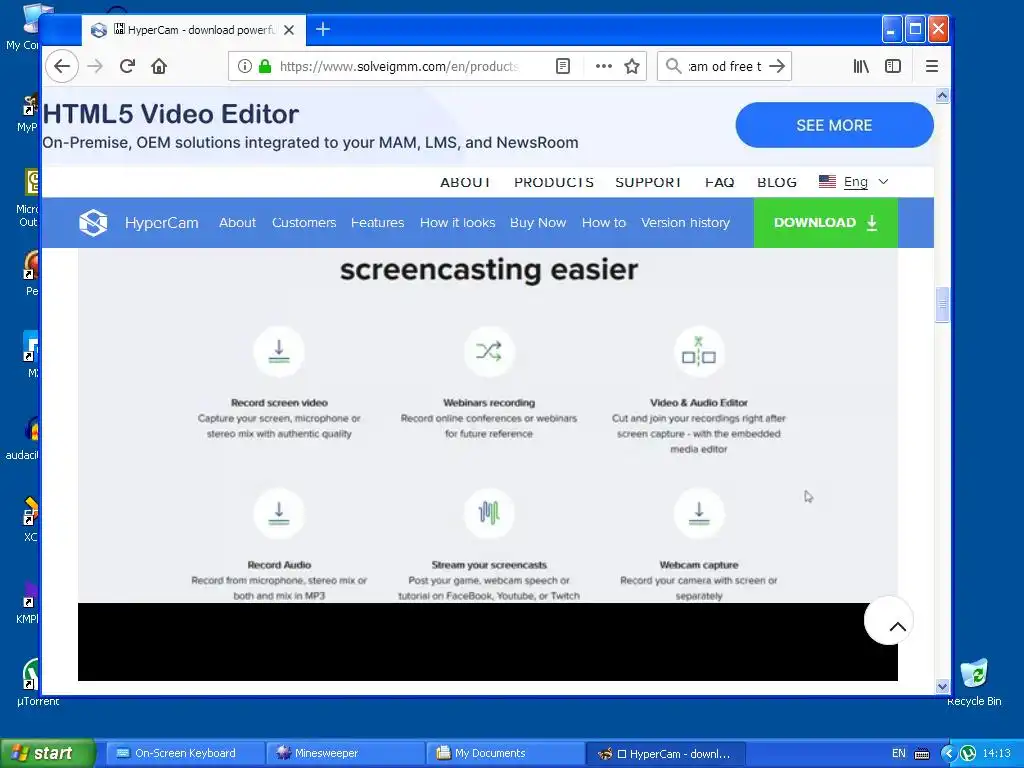1024x768 pixels.
Task: Go to Features in HyperCam nav
Action: pos(377,223)
